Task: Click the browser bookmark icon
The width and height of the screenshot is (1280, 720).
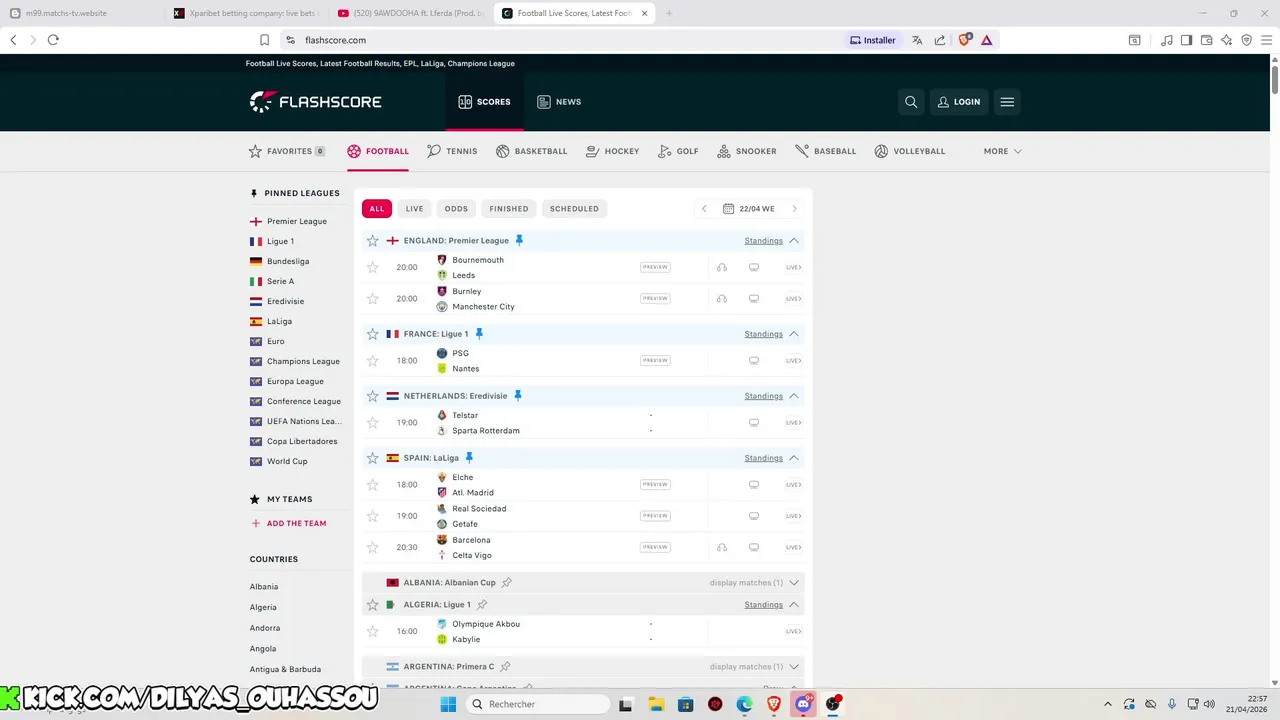Action: pyautogui.click(x=264, y=40)
